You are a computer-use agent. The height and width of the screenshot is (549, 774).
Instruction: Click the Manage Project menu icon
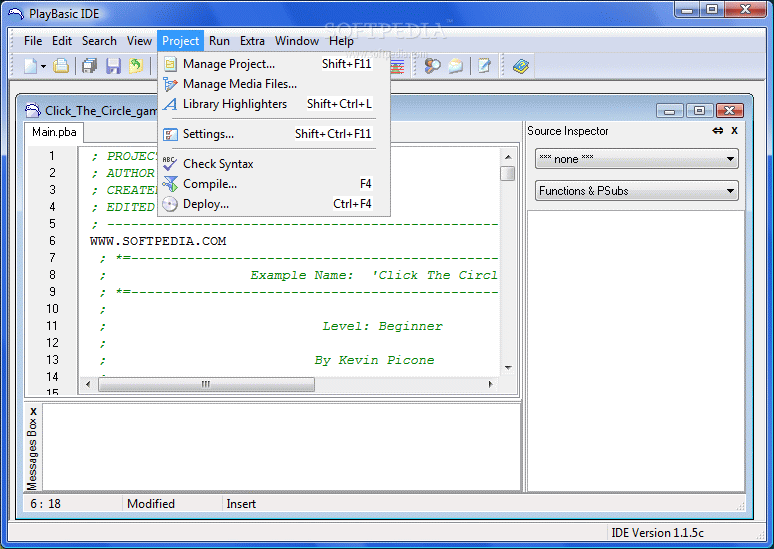click(x=170, y=64)
